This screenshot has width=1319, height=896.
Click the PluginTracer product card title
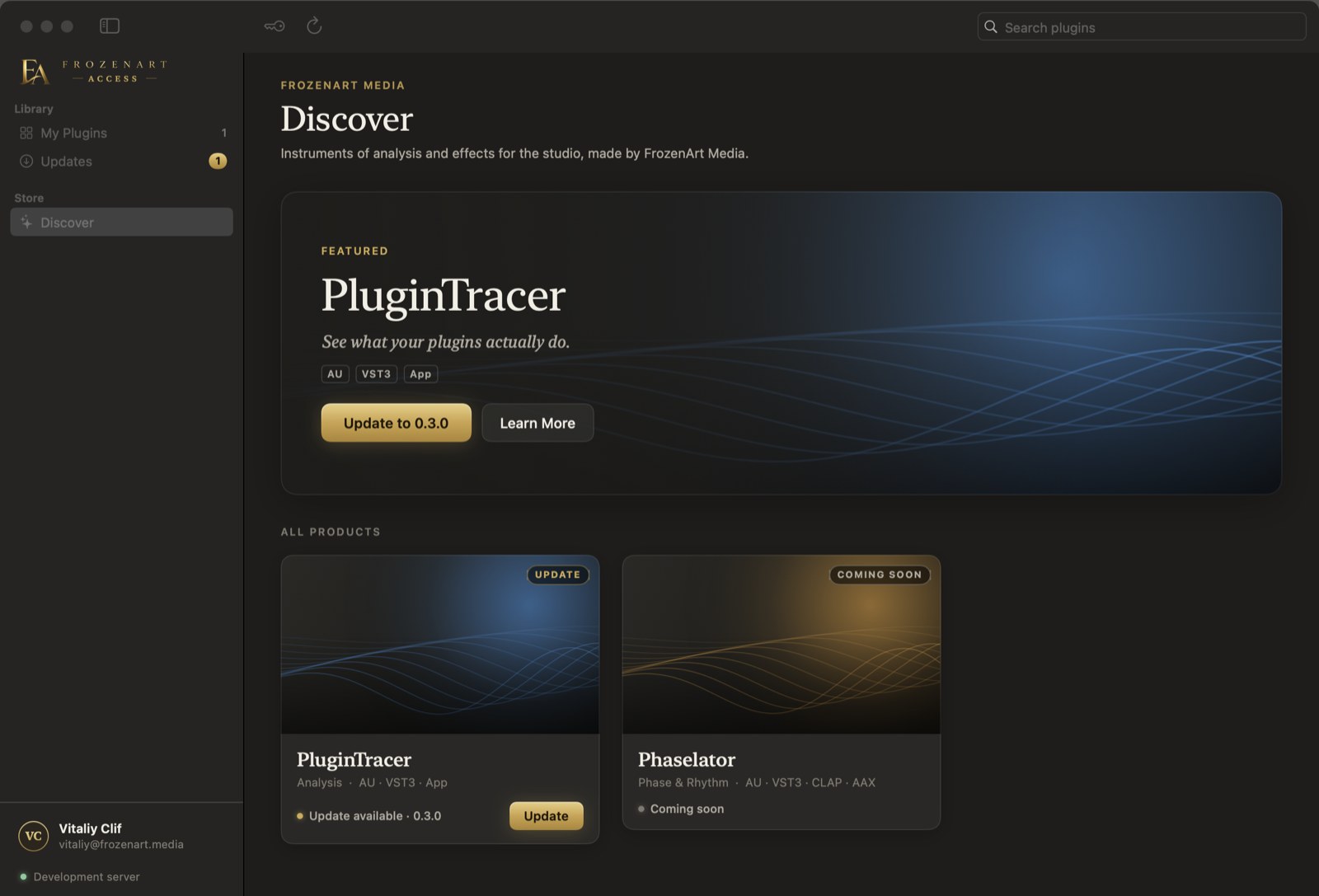point(354,759)
